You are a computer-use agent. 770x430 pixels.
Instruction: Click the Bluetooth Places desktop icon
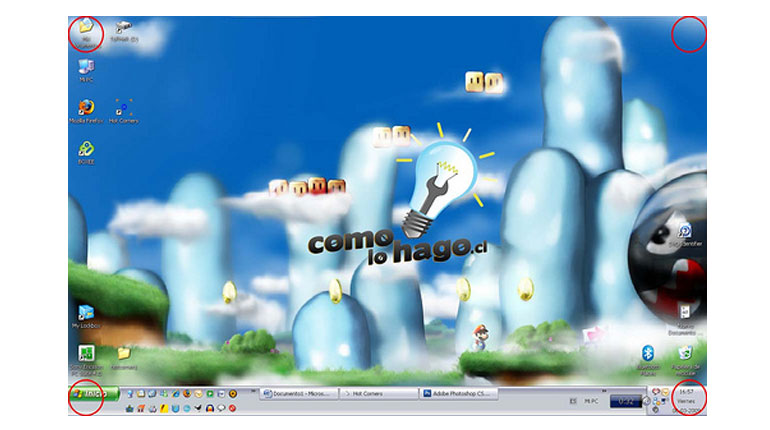tap(647, 354)
